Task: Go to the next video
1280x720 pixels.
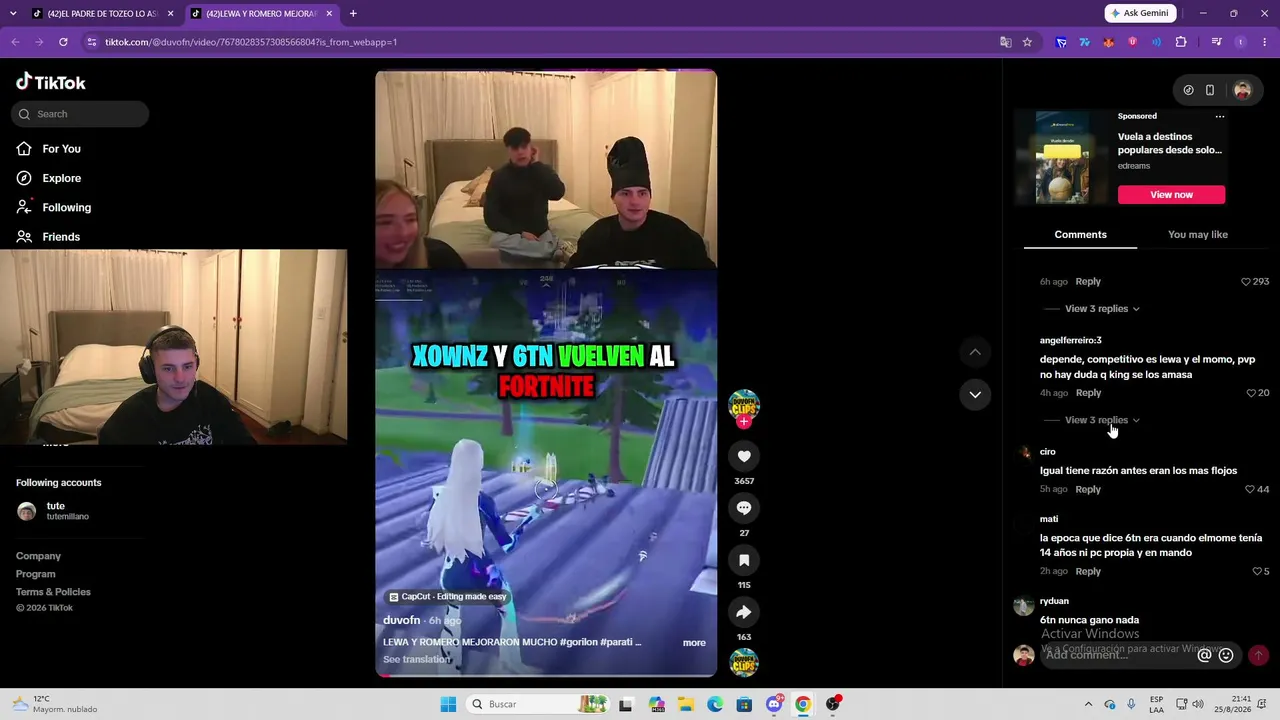Action: [x=975, y=394]
